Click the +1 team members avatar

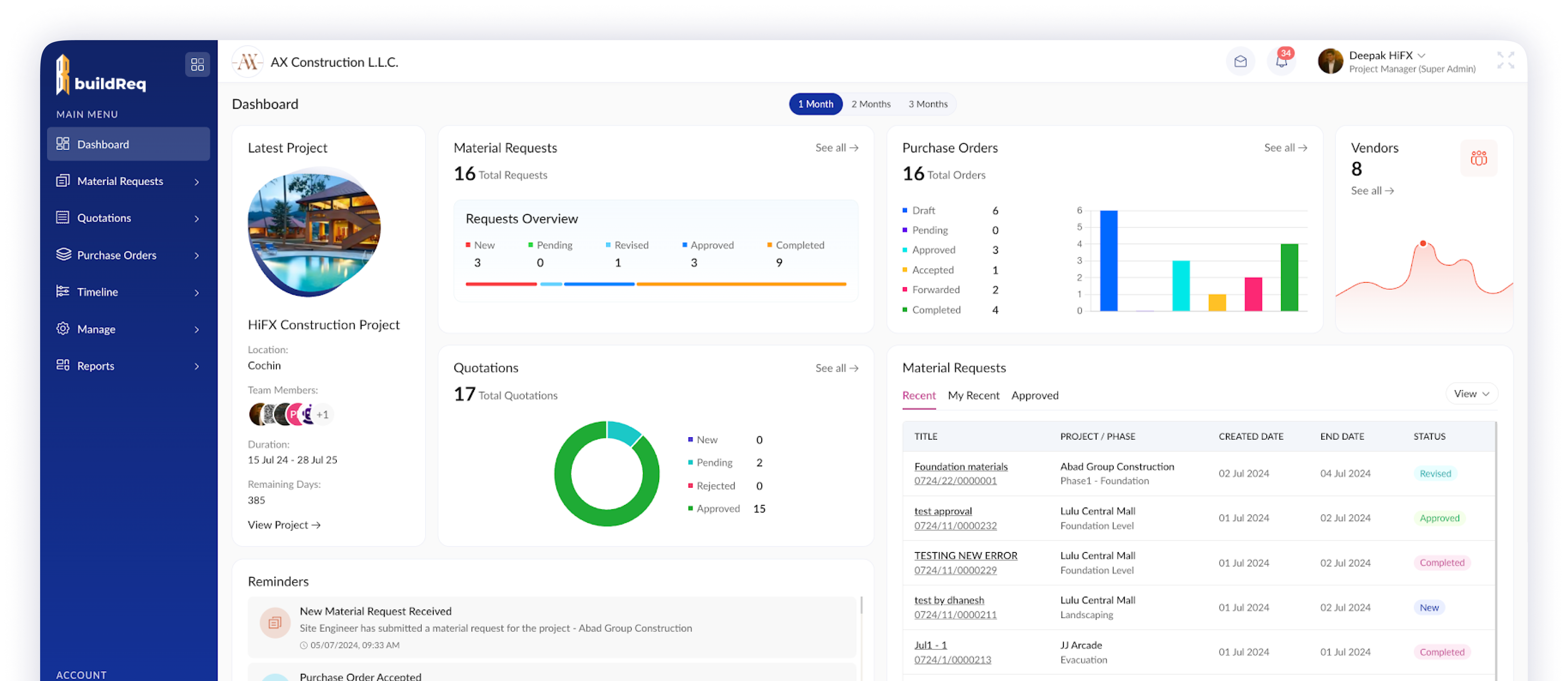click(323, 414)
